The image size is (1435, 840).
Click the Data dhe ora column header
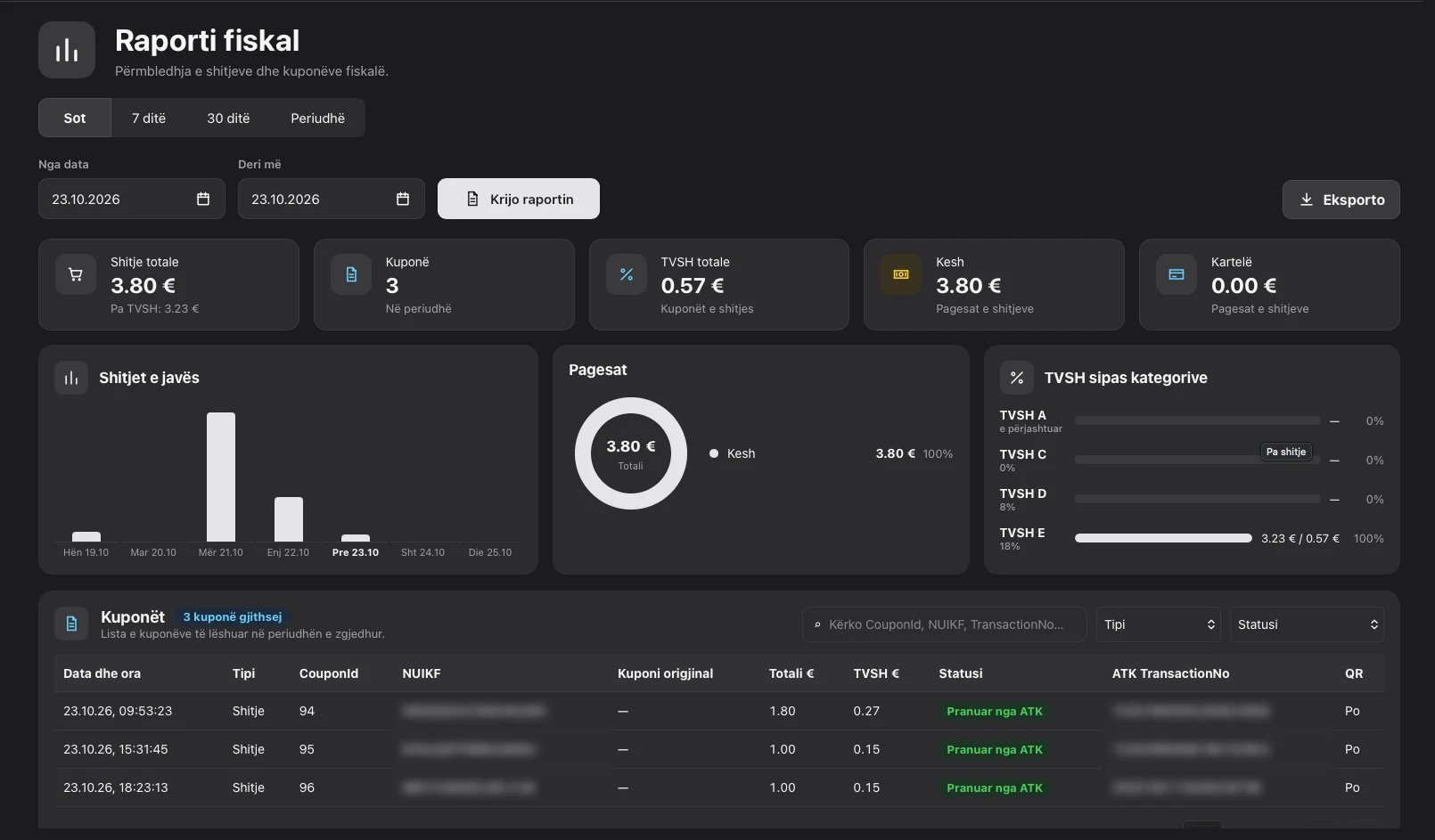point(102,673)
